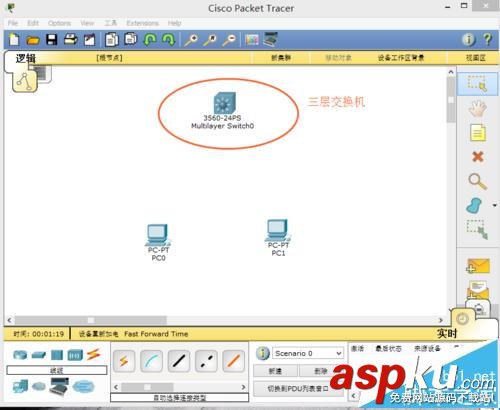Select the Multiuser Connection category
500x410 pixels.
[84, 387]
